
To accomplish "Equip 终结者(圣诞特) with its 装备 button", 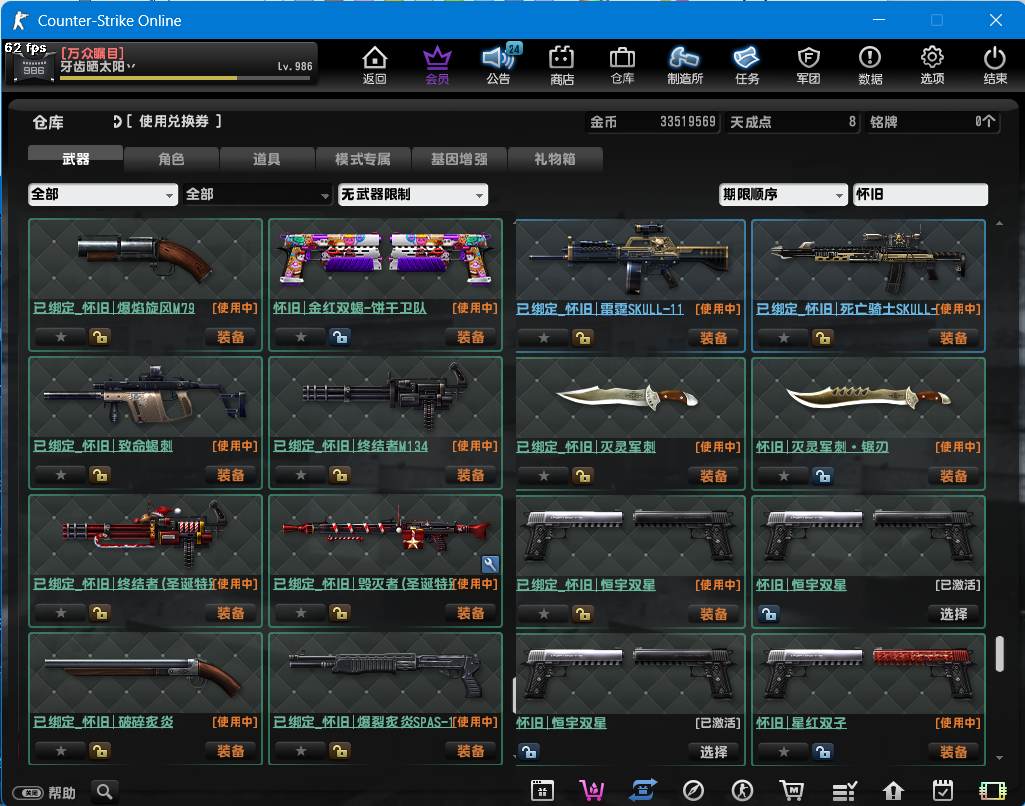I will (230, 613).
